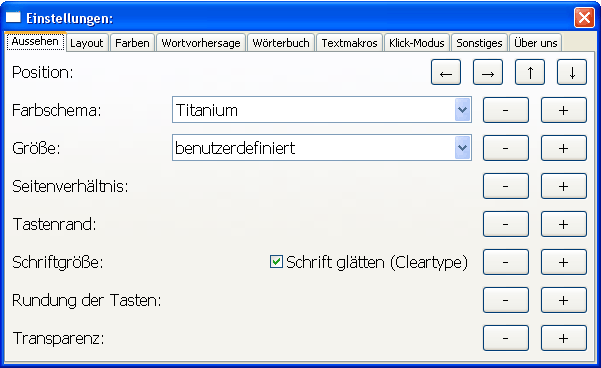The image size is (601, 368).
Task: Switch to the Layout tab
Action: pyautogui.click(x=87, y=43)
